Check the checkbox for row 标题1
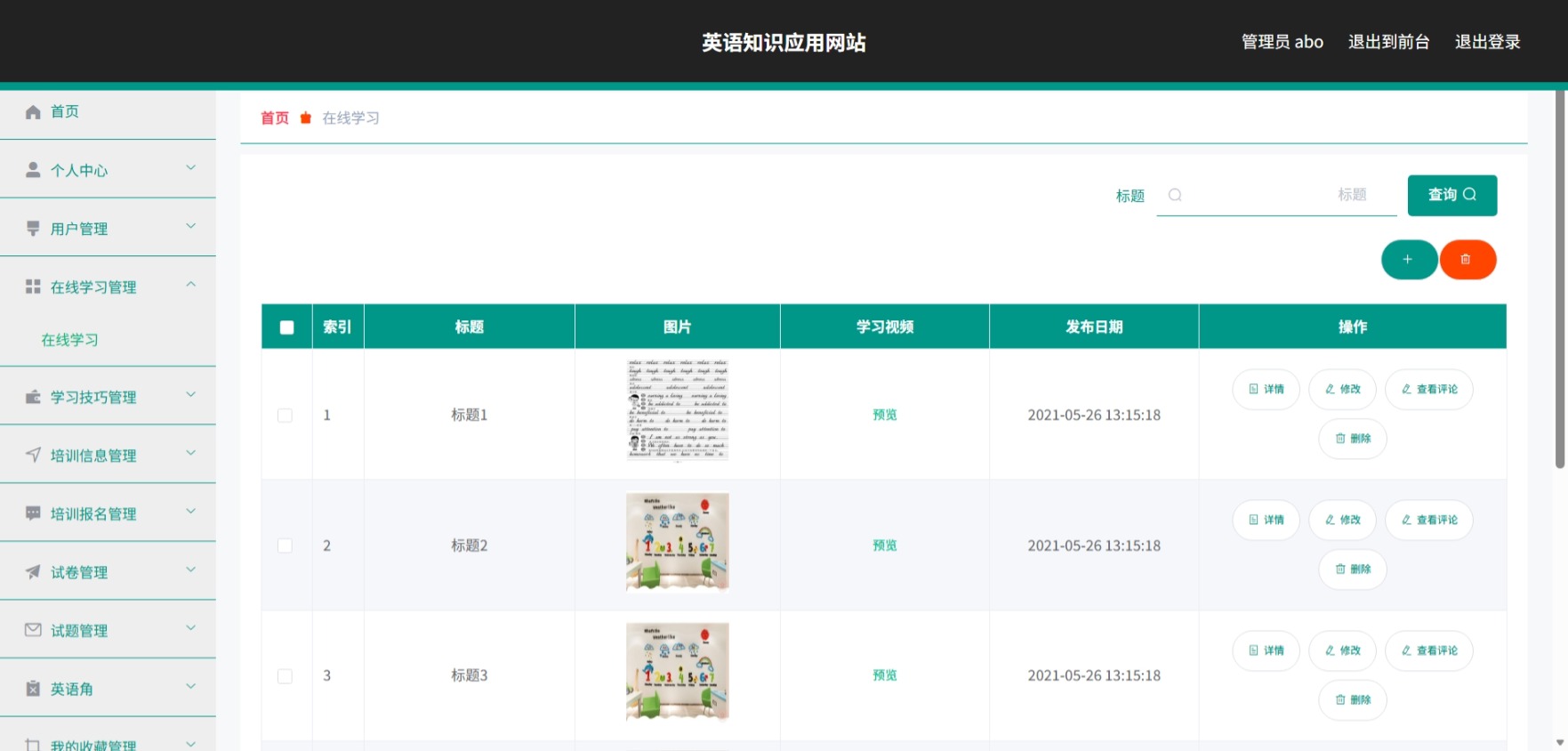Image resolution: width=1568 pixels, height=751 pixels. tap(285, 416)
